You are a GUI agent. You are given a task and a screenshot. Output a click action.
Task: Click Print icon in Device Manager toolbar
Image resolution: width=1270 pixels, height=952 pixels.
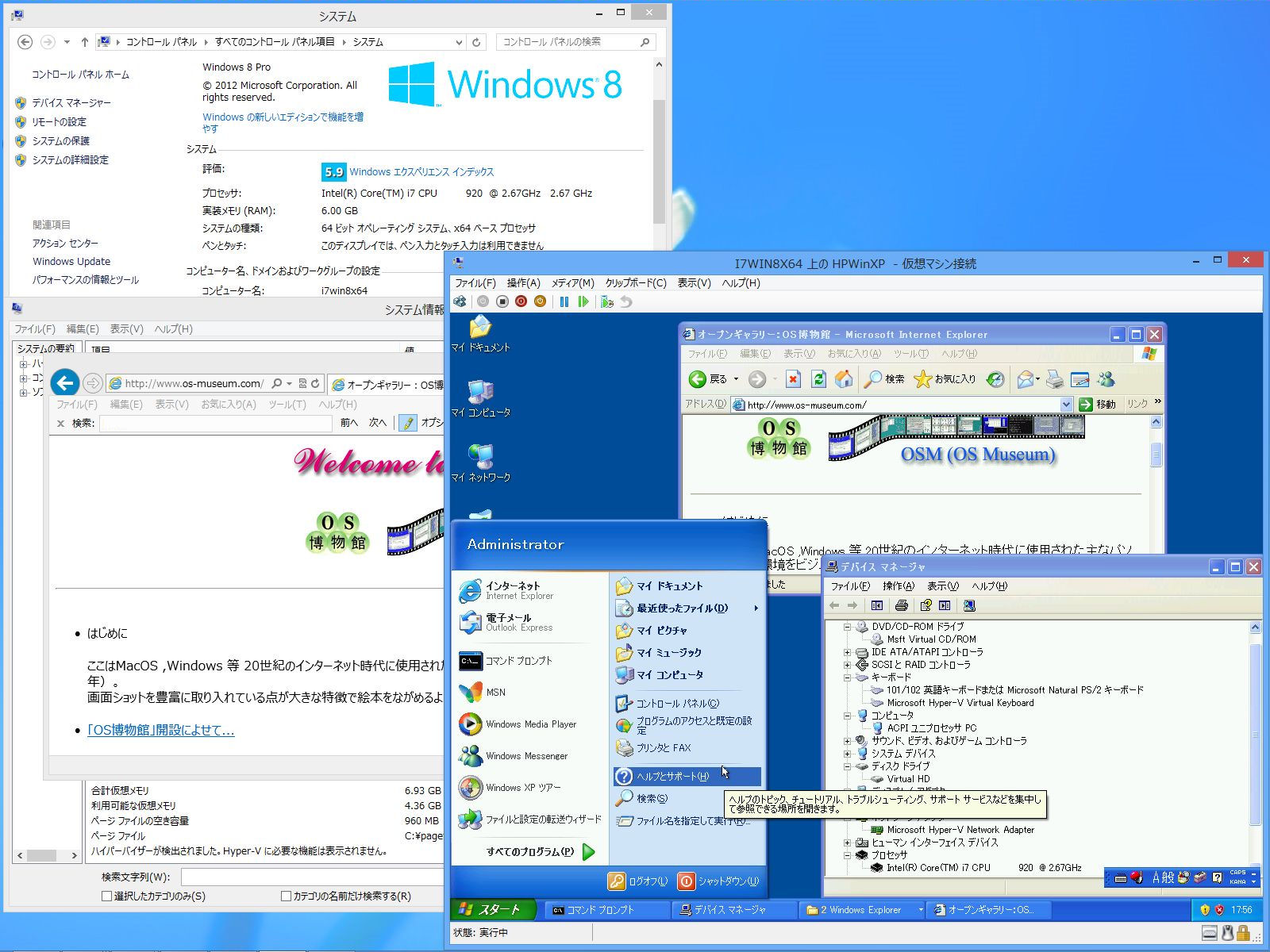coord(901,605)
